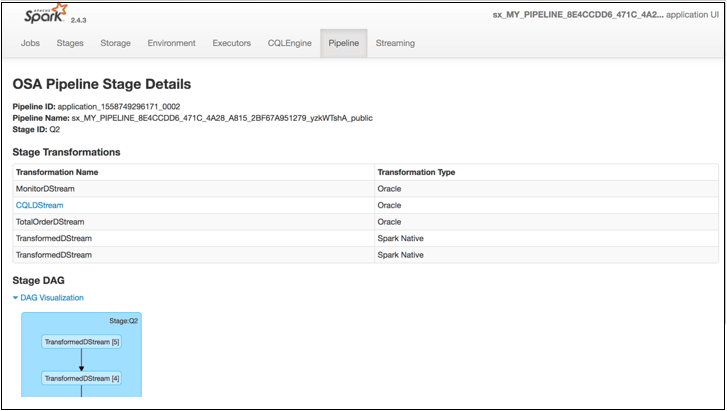Click the Stage Transformations heading
This screenshot has height=411, width=727.
[66, 152]
